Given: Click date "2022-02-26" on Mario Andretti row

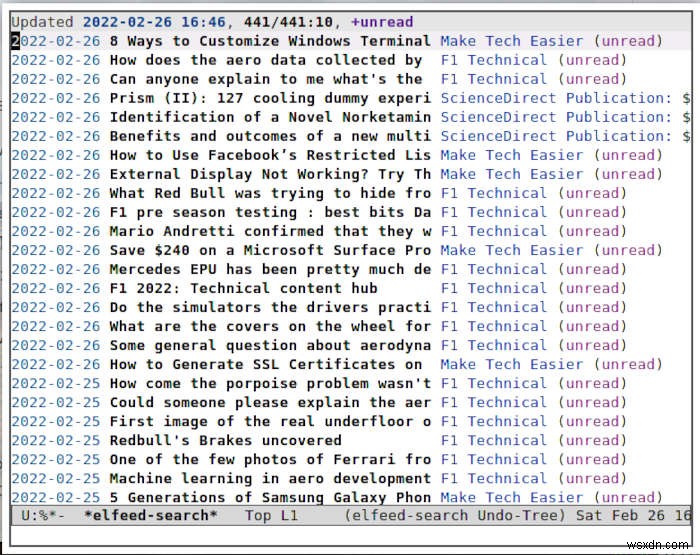Looking at the screenshot, I should [56, 231].
